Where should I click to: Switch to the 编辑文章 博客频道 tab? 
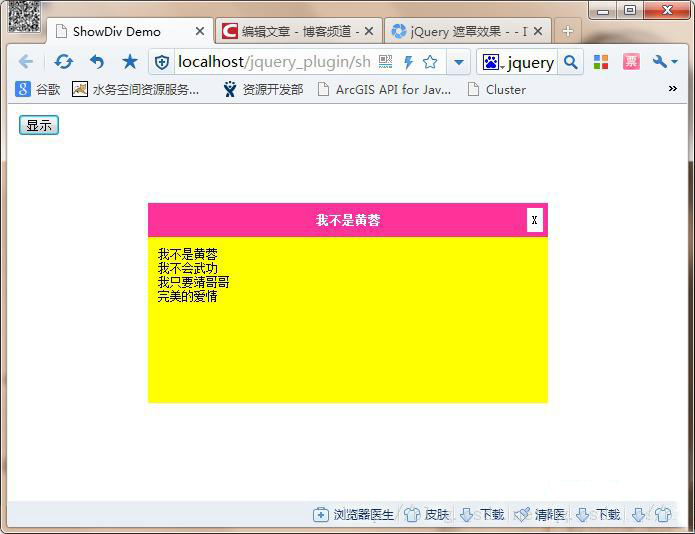click(298, 32)
